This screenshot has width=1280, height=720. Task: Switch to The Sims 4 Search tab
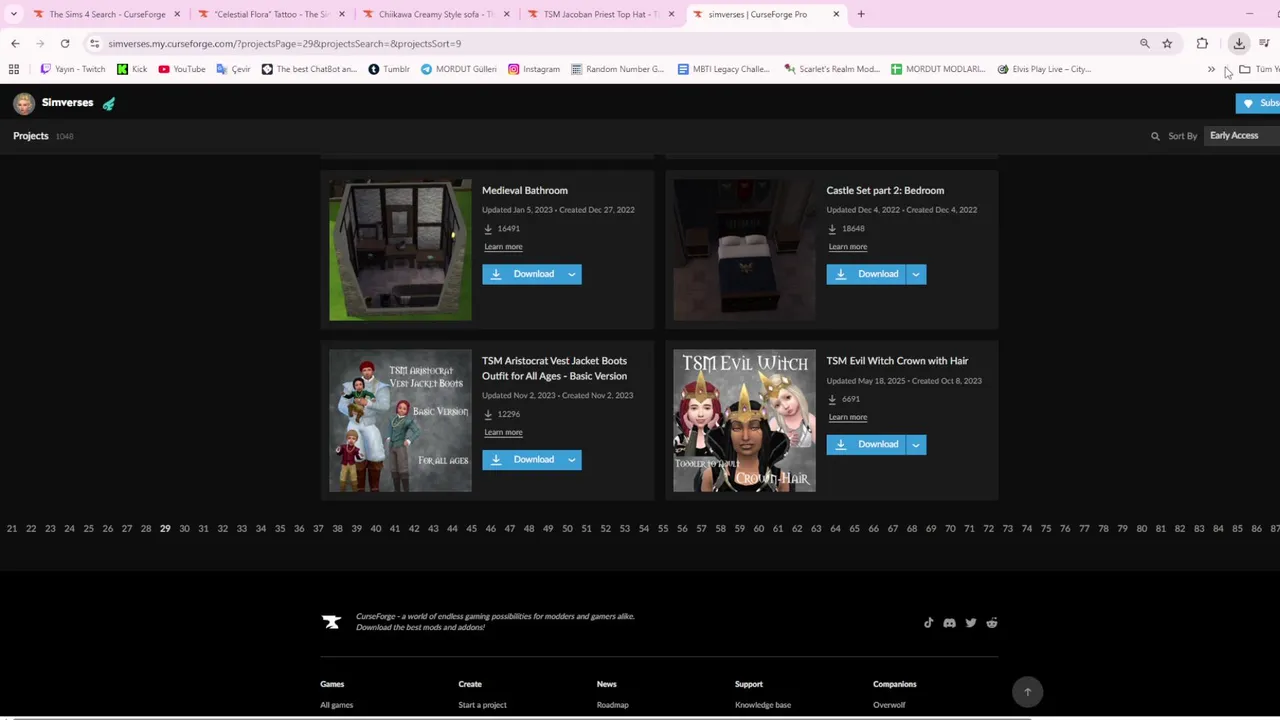[107, 14]
